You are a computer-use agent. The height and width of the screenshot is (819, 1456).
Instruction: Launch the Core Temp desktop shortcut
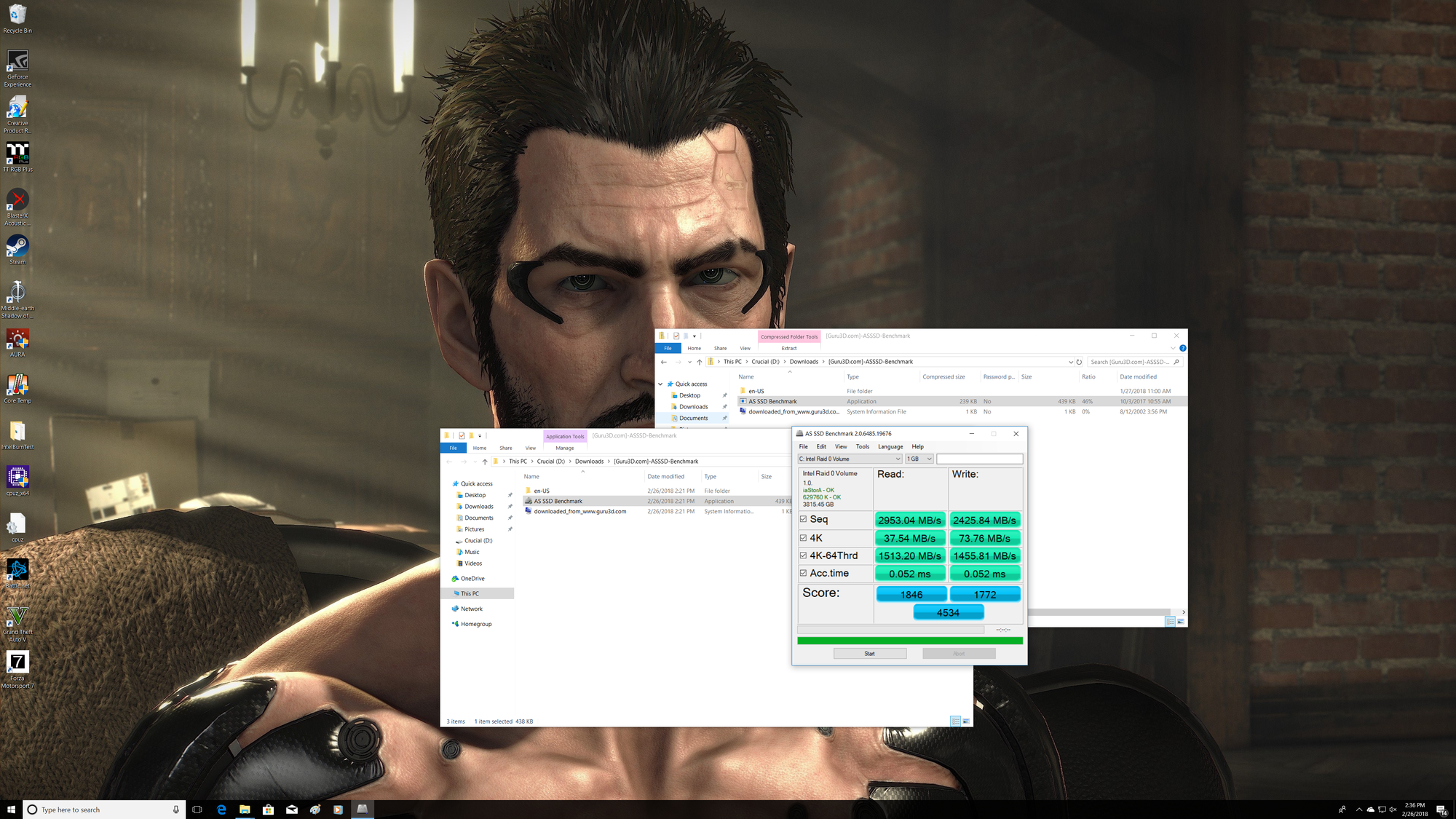click(x=17, y=386)
